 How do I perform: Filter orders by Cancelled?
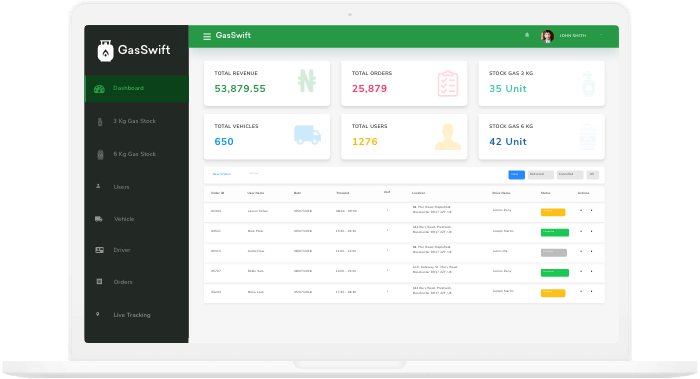(570, 175)
